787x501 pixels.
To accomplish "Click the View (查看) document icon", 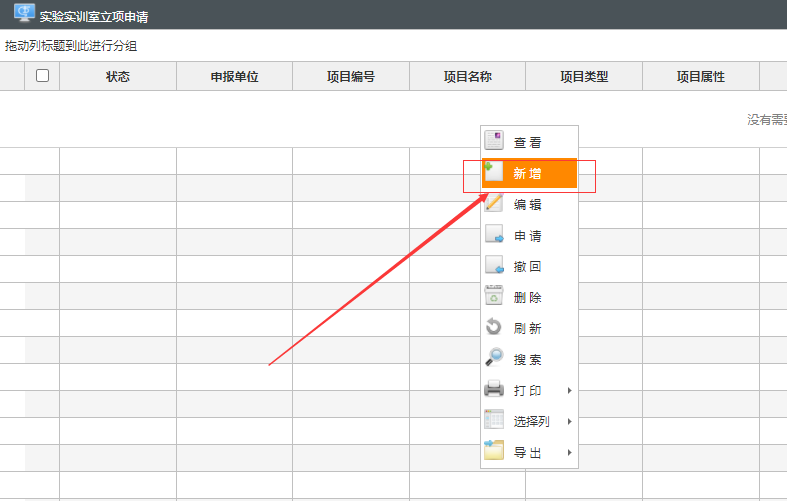I will 494,142.
